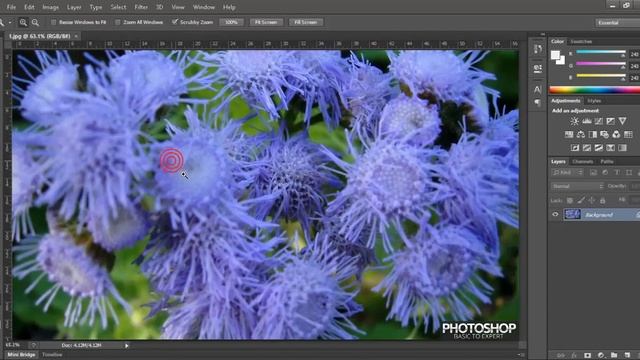Add a Hue/Saturation adjustment
The height and width of the screenshot is (360, 640).
pos(569,134)
